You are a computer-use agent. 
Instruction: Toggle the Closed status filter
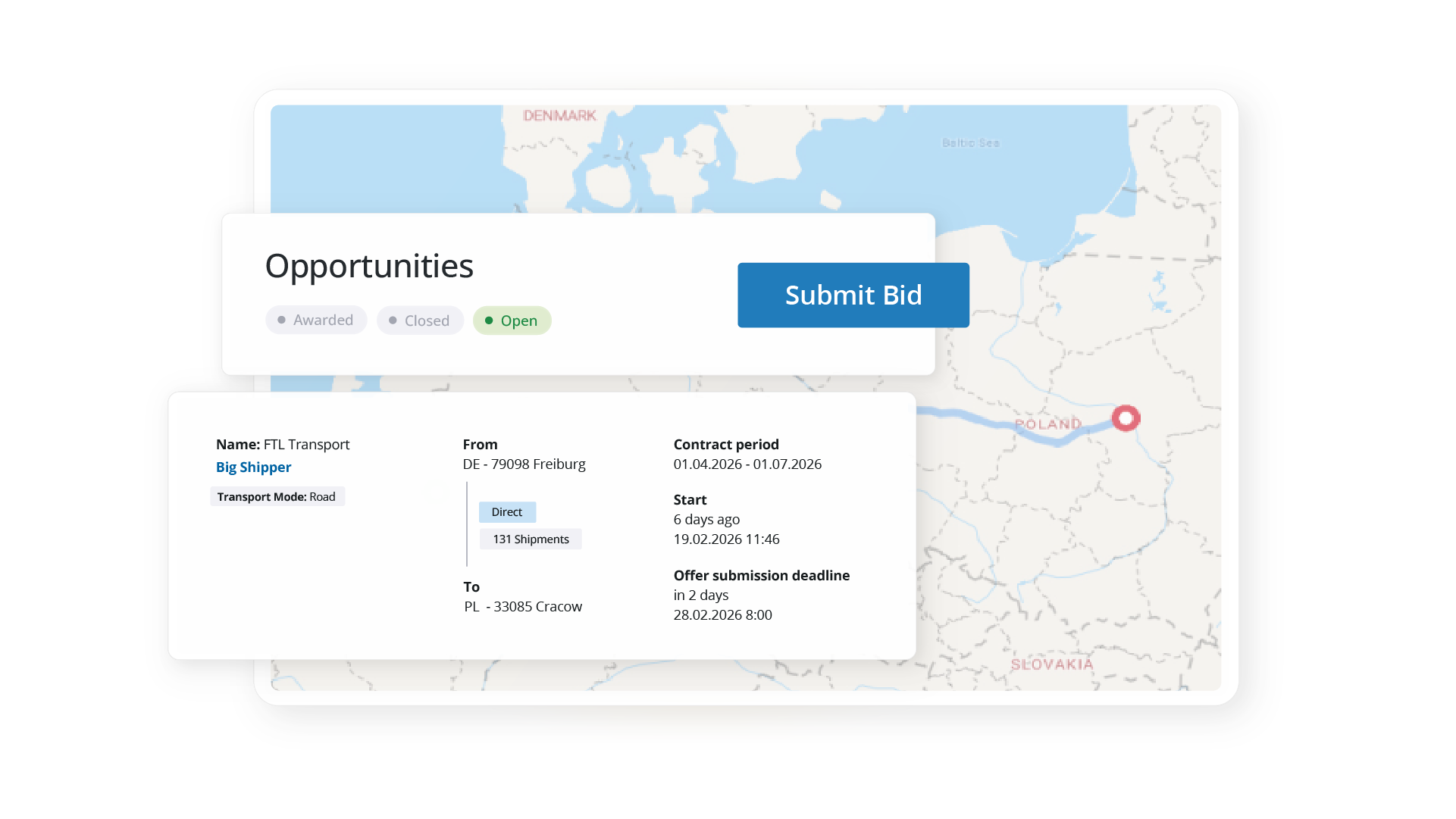pos(420,320)
